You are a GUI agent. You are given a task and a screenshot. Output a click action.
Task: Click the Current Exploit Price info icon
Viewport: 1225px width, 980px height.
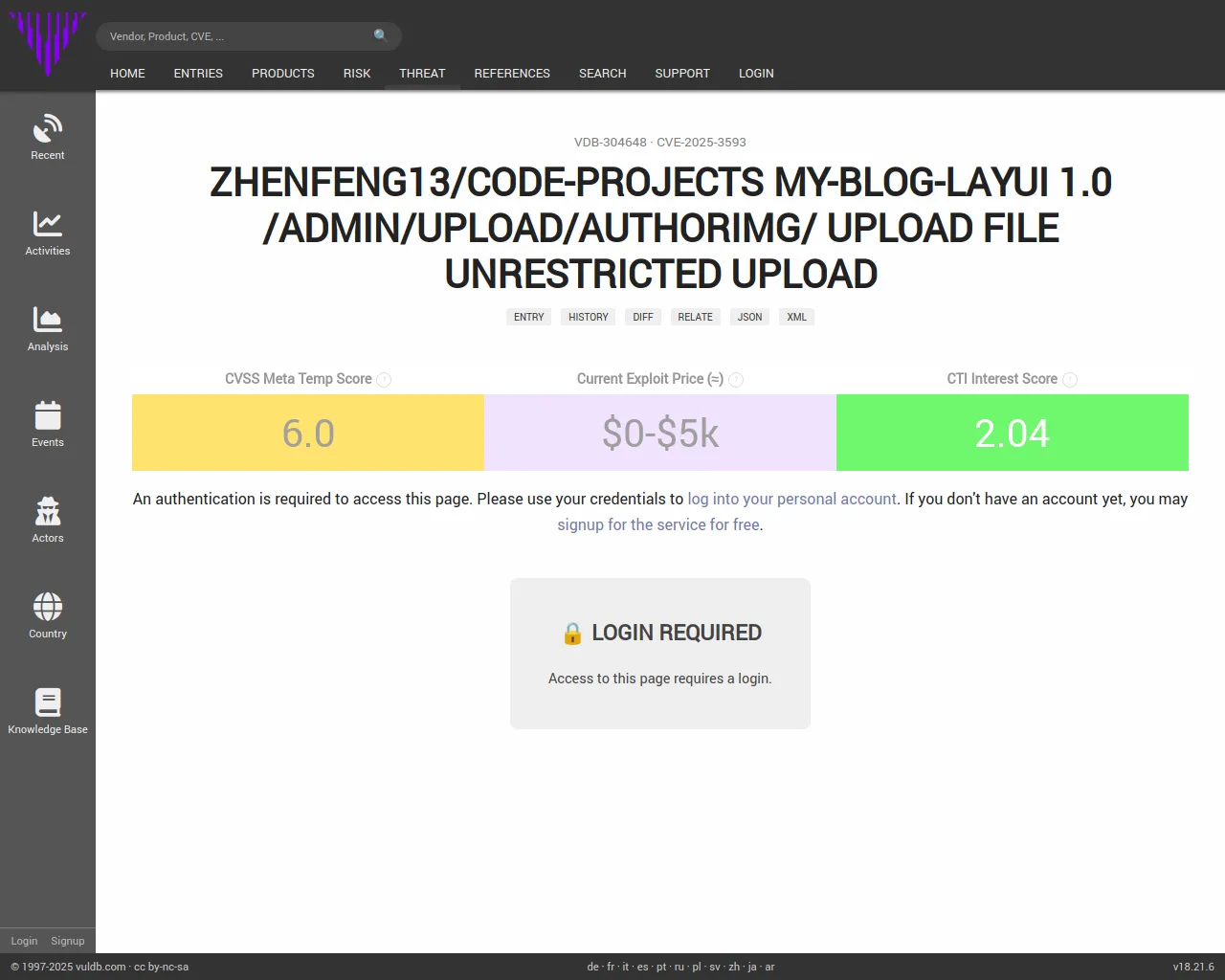tap(736, 380)
